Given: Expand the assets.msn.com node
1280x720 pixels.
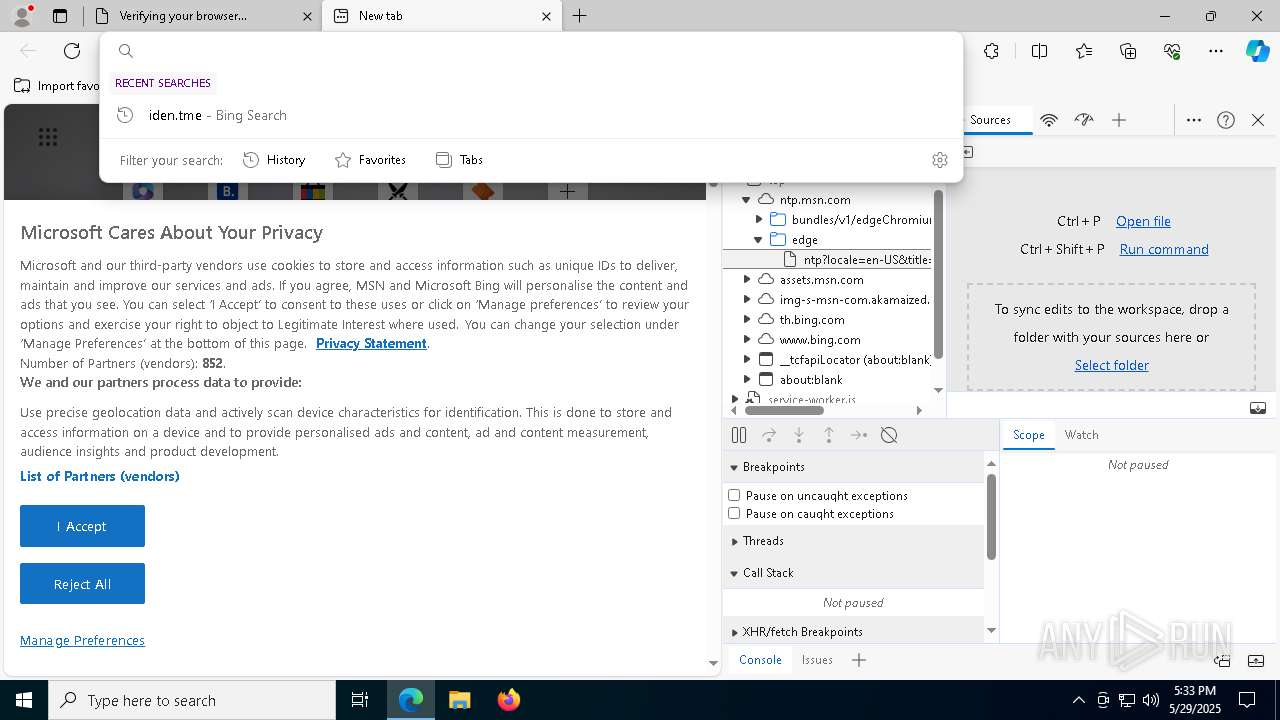Looking at the screenshot, I should tap(747, 280).
